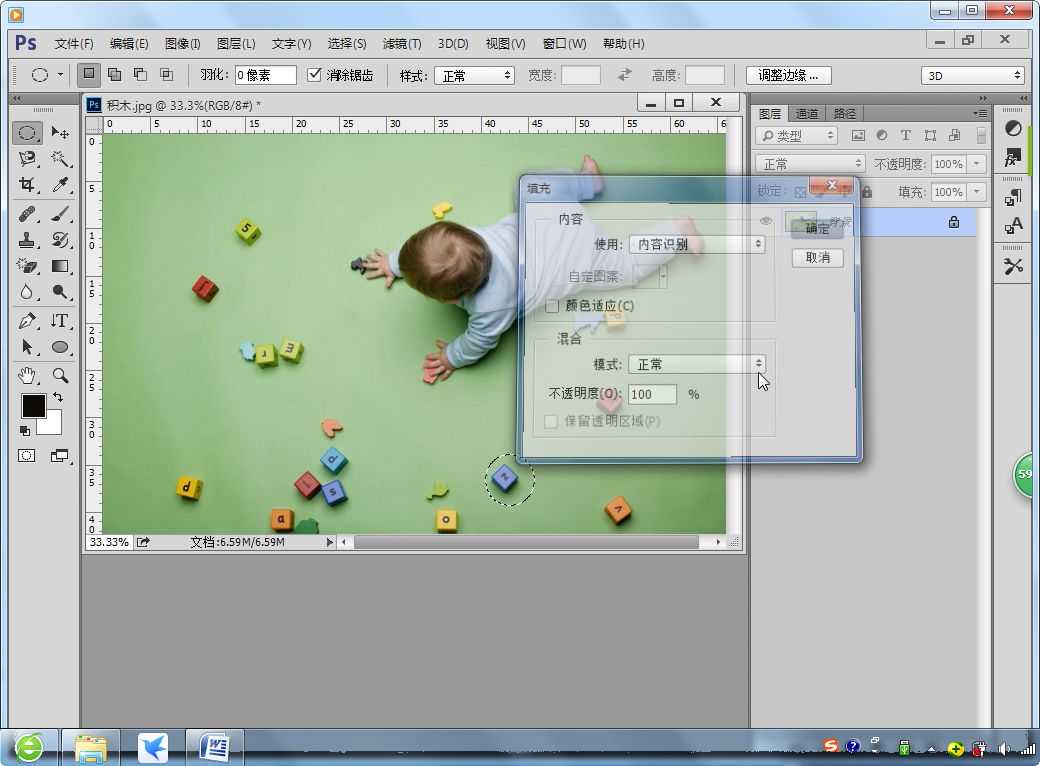Select the Crop tool
This screenshot has width=1040, height=766.
coord(27,185)
